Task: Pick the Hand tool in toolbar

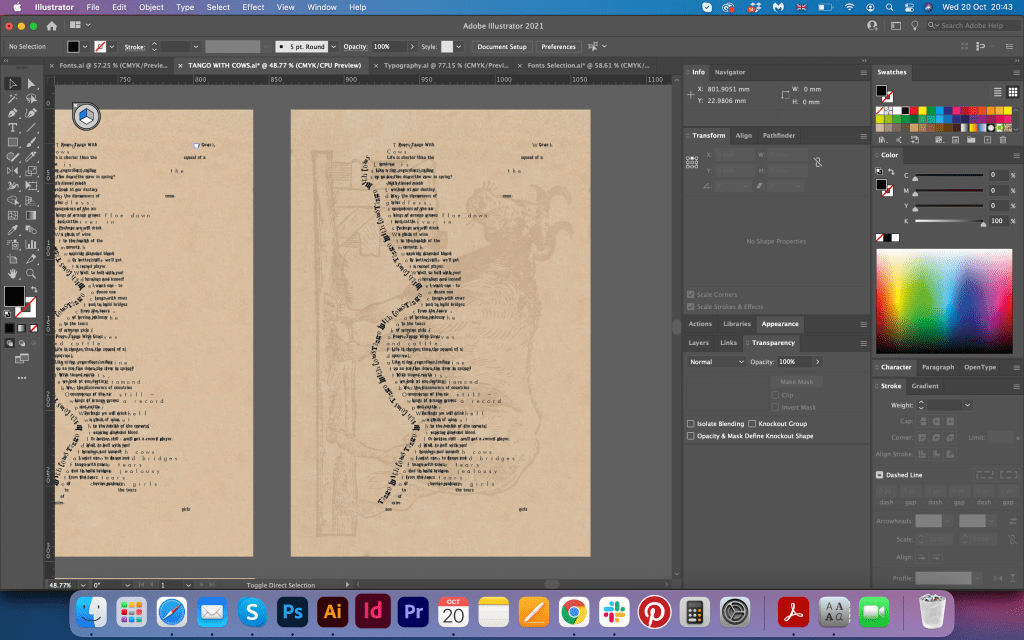Action: 13,273
